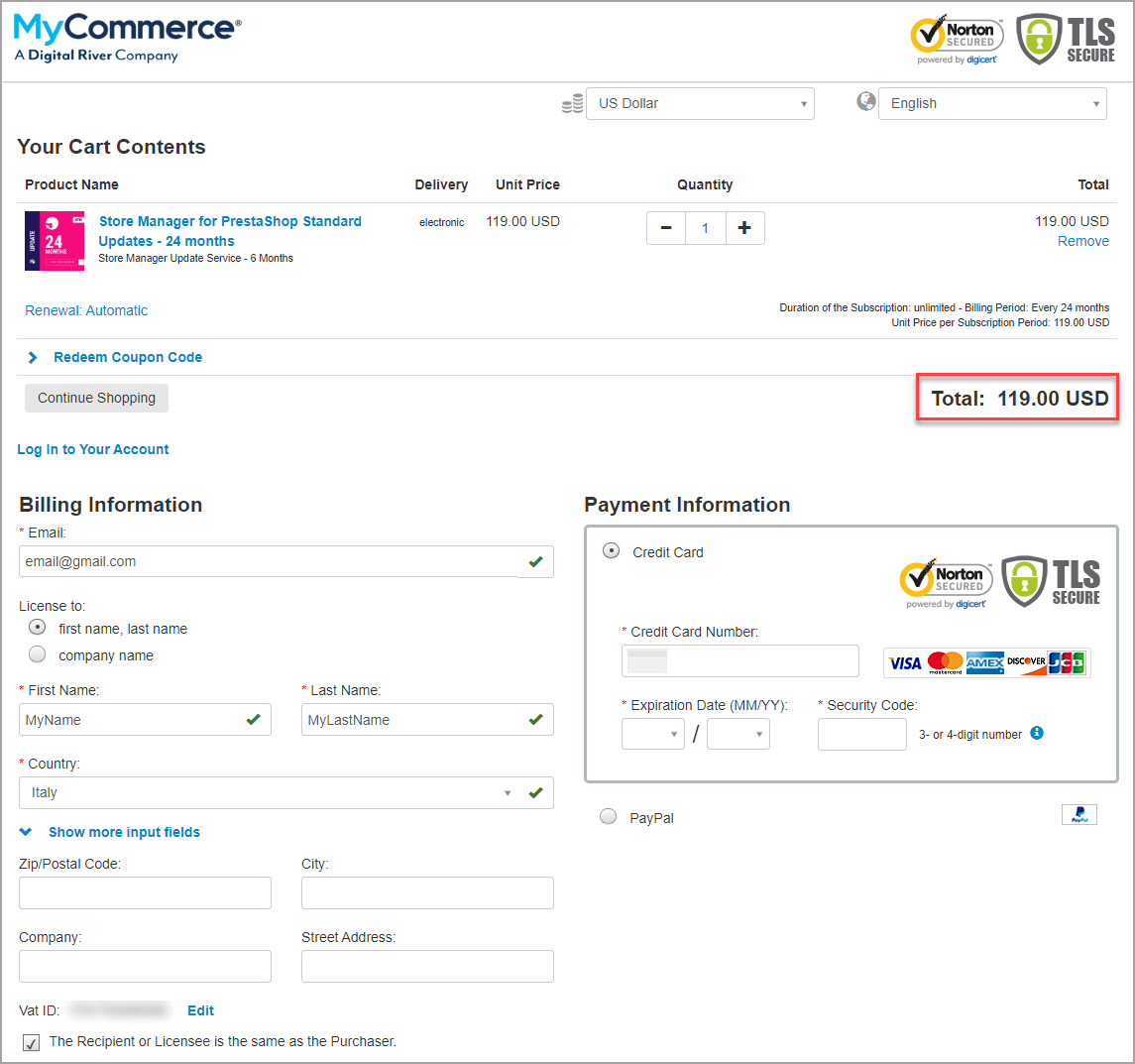This screenshot has height=1064, width=1135.
Task: Click the Last Name field
Action: 427,719
